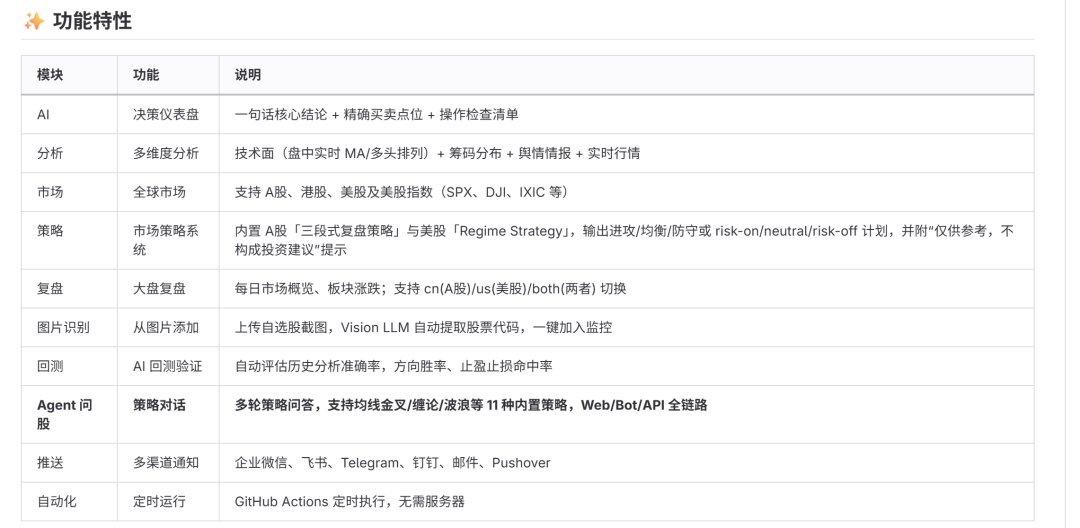Screen dimensions: 1080x528
Task: Click the sparkles emoji beside 功能特性 heading
Action: click(34, 21)
